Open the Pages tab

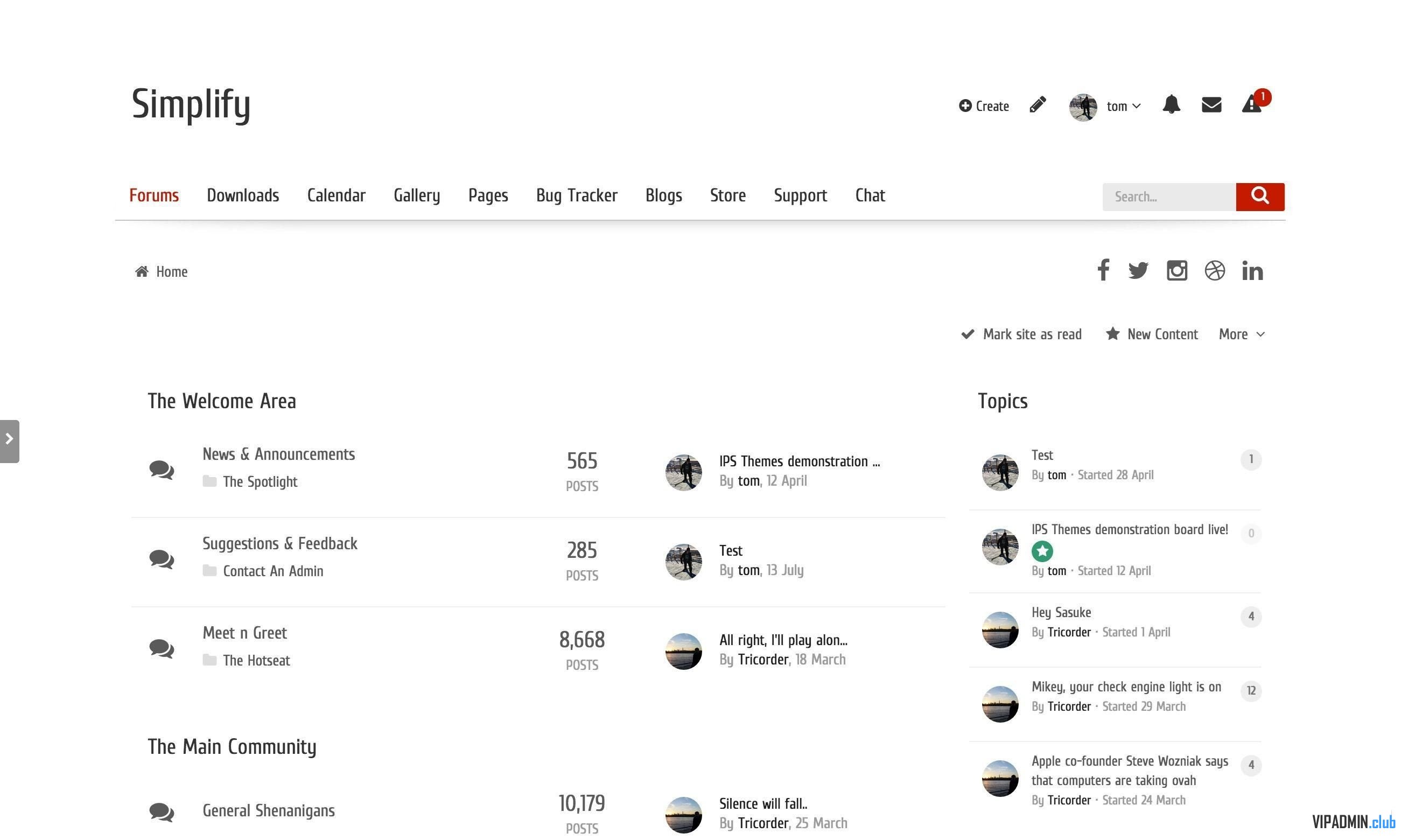[488, 195]
